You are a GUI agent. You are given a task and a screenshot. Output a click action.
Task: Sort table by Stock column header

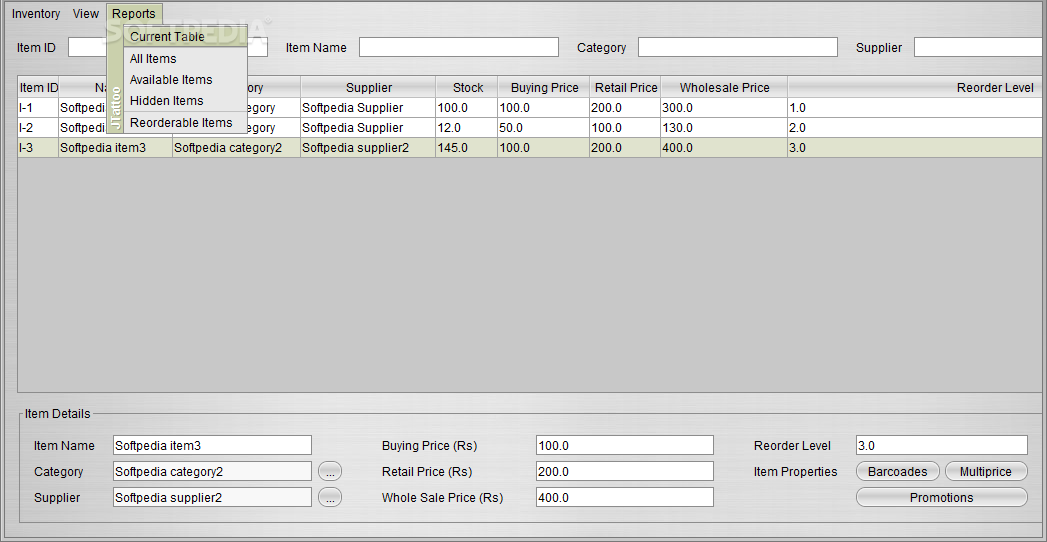[x=467, y=87]
